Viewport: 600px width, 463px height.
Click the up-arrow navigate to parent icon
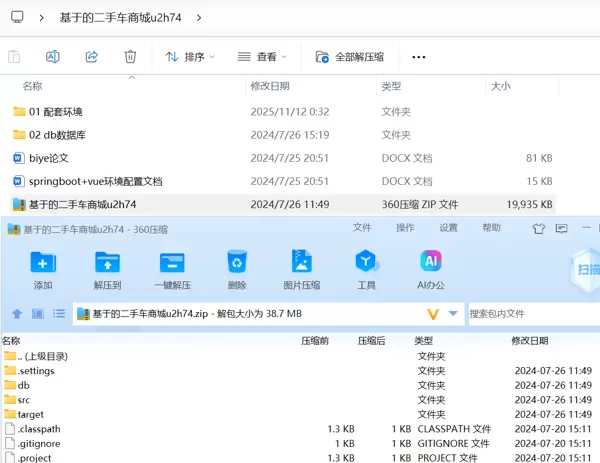click(17, 314)
